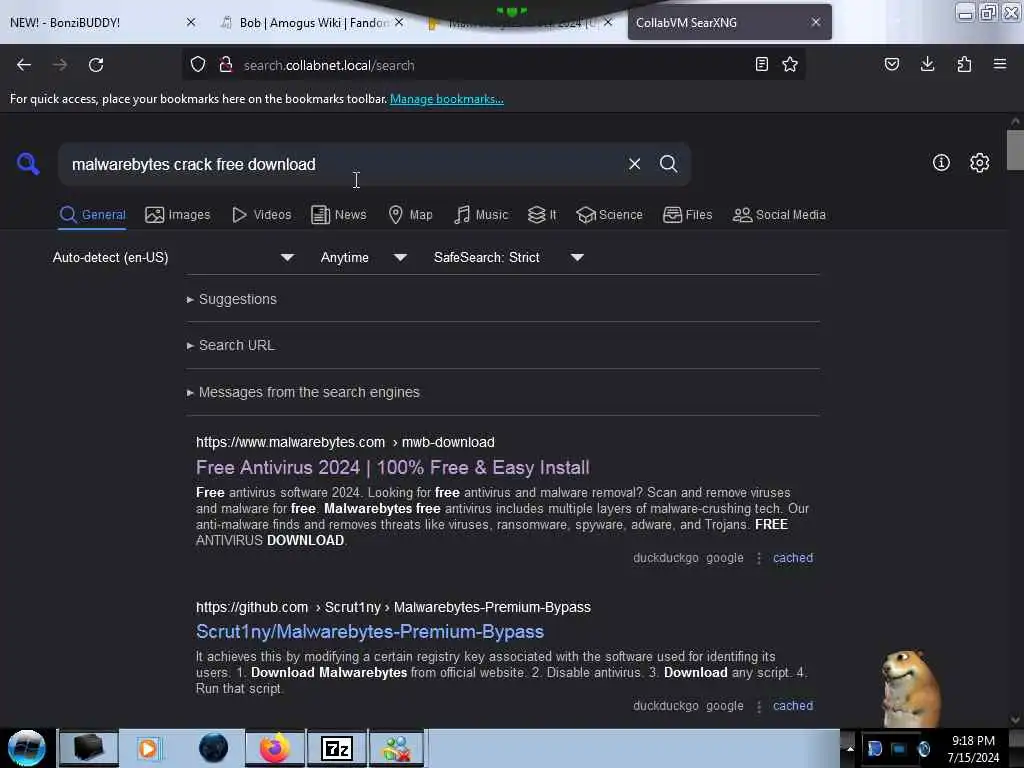Click the malwarebytes.com mwb-download URL
This screenshot has width=1024, height=768.
pyautogui.click(x=345, y=442)
